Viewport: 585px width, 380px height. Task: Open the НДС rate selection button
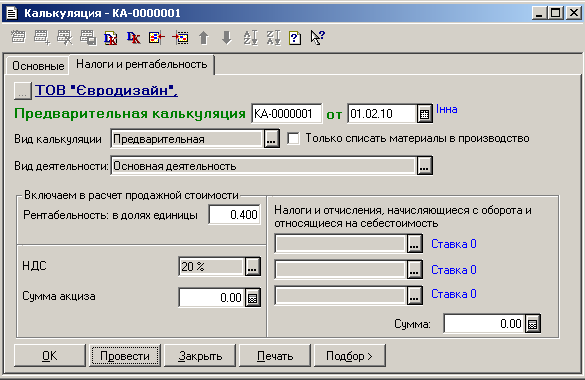tap(253, 267)
